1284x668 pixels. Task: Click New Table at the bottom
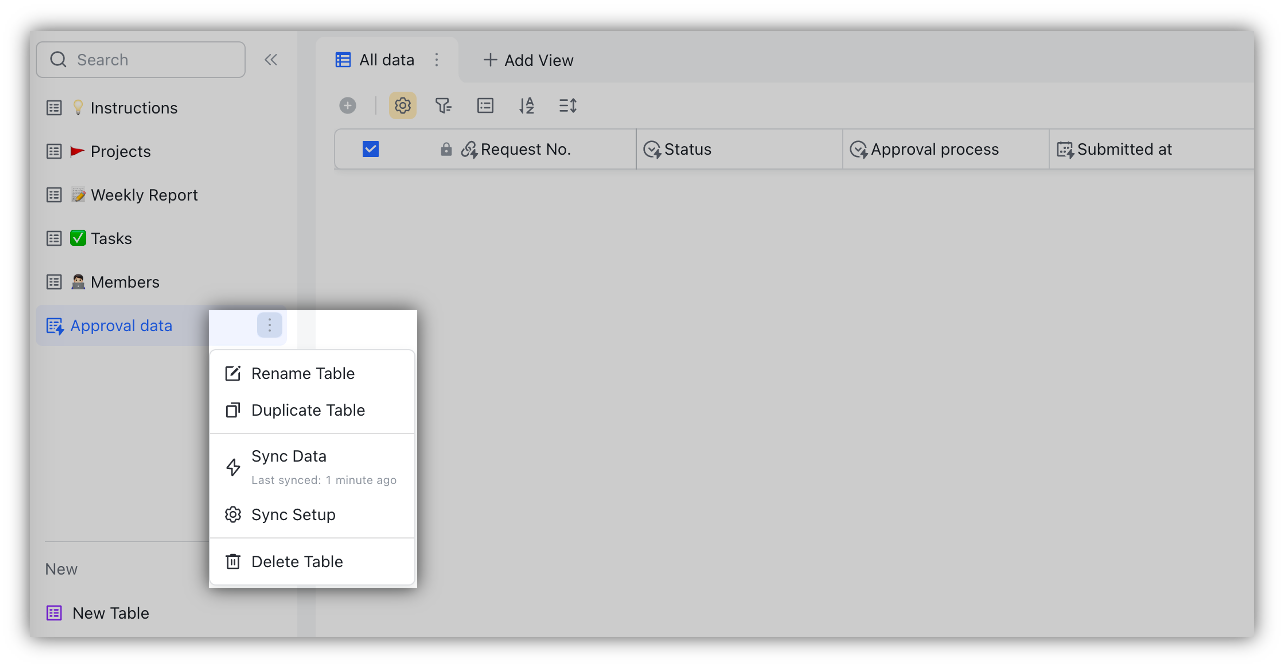point(110,613)
